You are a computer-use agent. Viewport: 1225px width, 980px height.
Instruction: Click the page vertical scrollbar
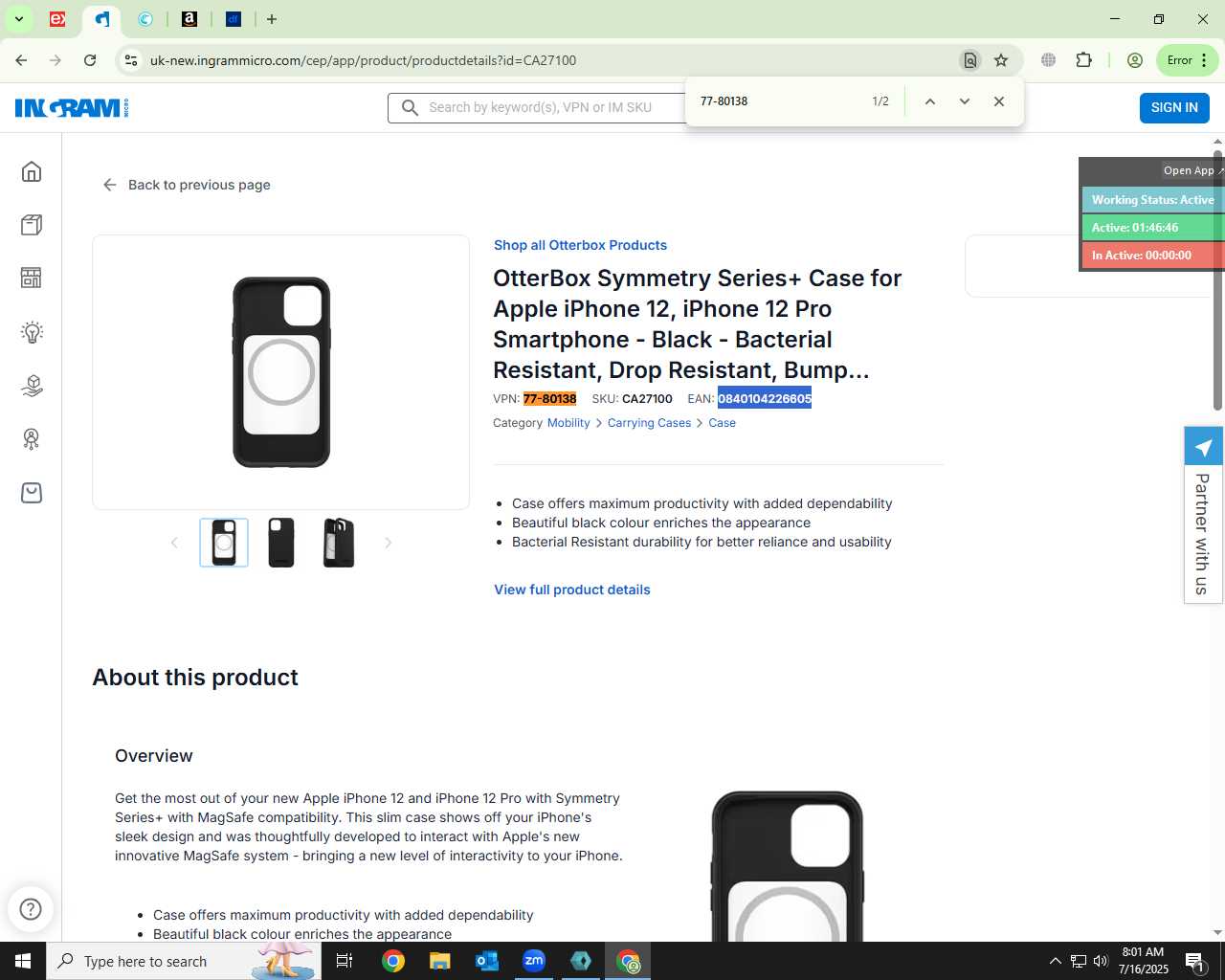pyautogui.click(x=1217, y=279)
